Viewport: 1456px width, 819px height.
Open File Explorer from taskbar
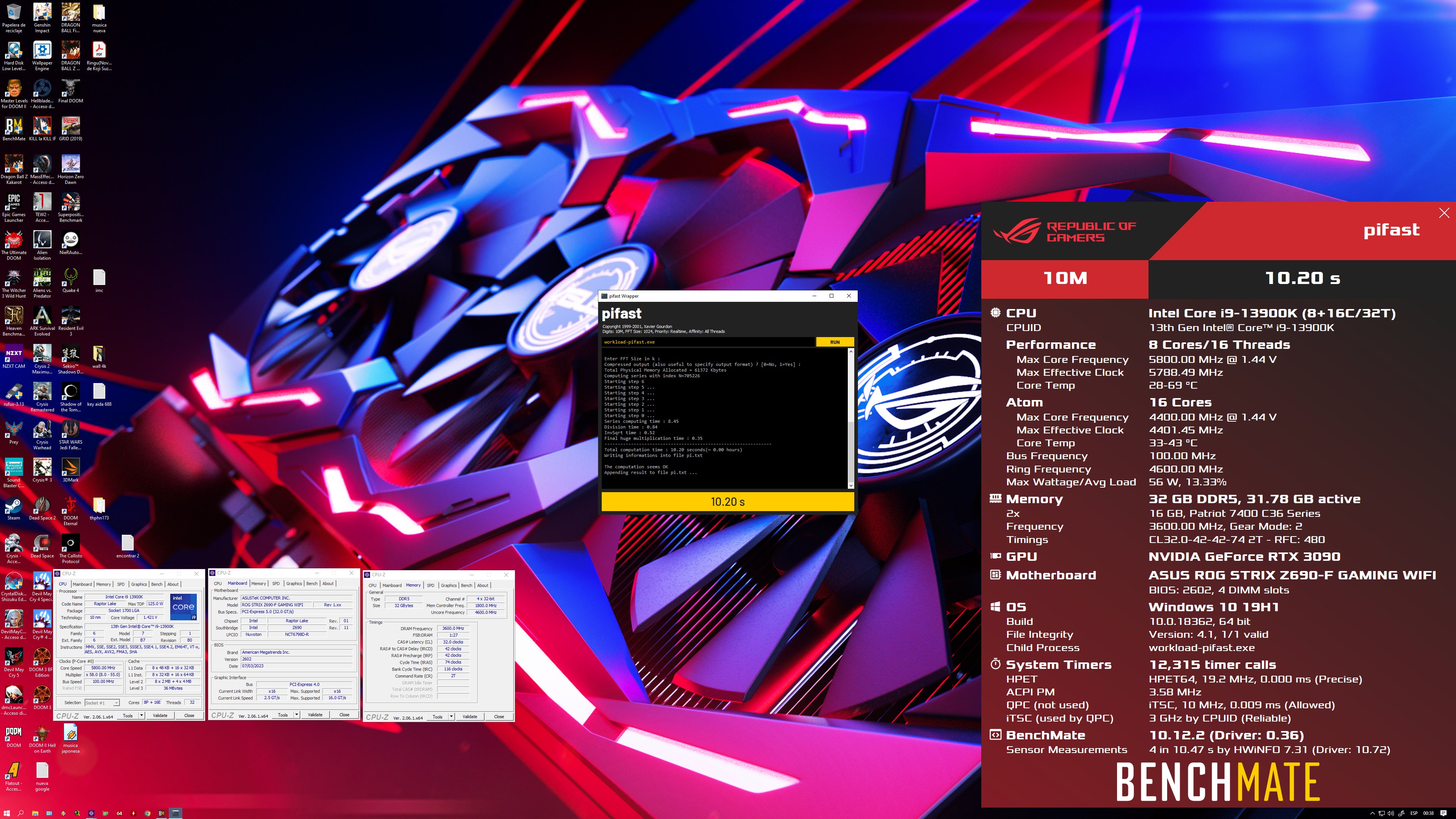pyautogui.click(x=35, y=813)
